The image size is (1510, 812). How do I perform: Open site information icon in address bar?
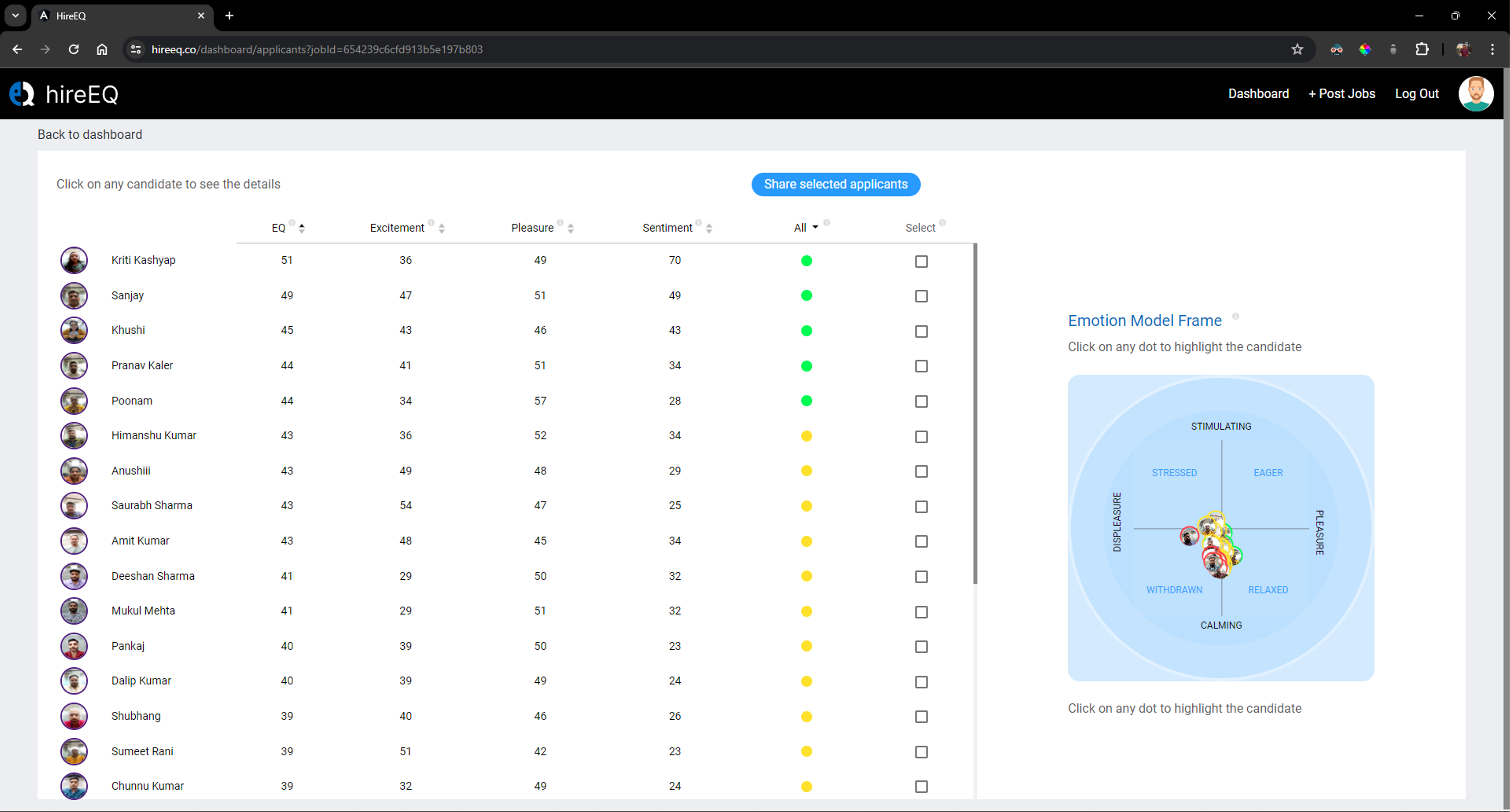(136, 49)
